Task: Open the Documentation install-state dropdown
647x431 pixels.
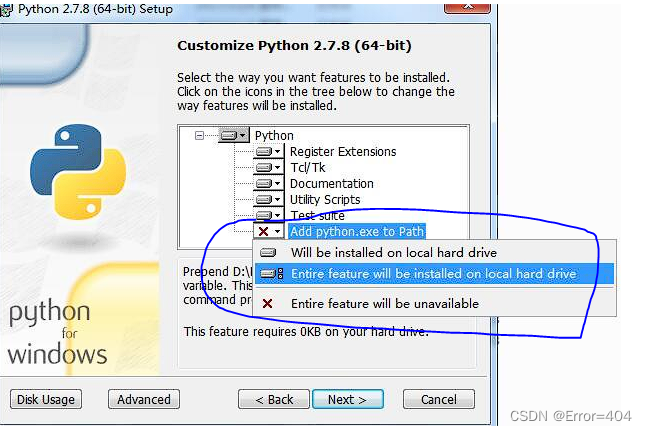Action: (269, 183)
